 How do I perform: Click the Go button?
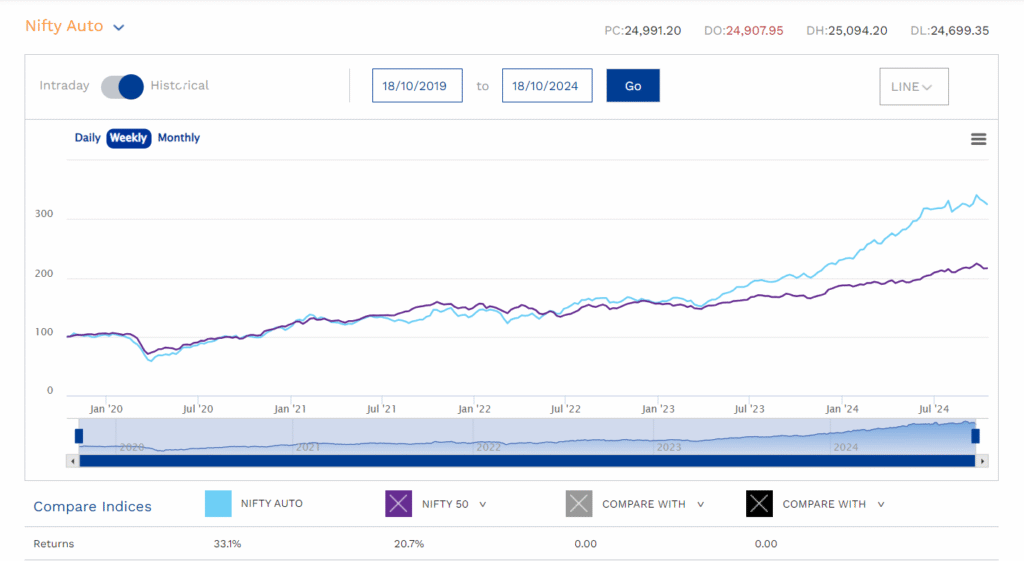tap(633, 86)
